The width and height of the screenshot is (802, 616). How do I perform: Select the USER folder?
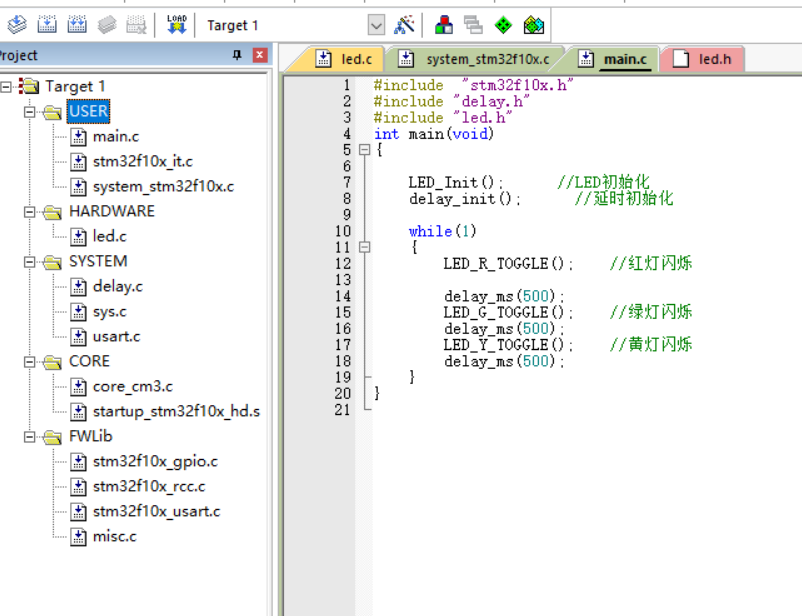(x=88, y=111)
